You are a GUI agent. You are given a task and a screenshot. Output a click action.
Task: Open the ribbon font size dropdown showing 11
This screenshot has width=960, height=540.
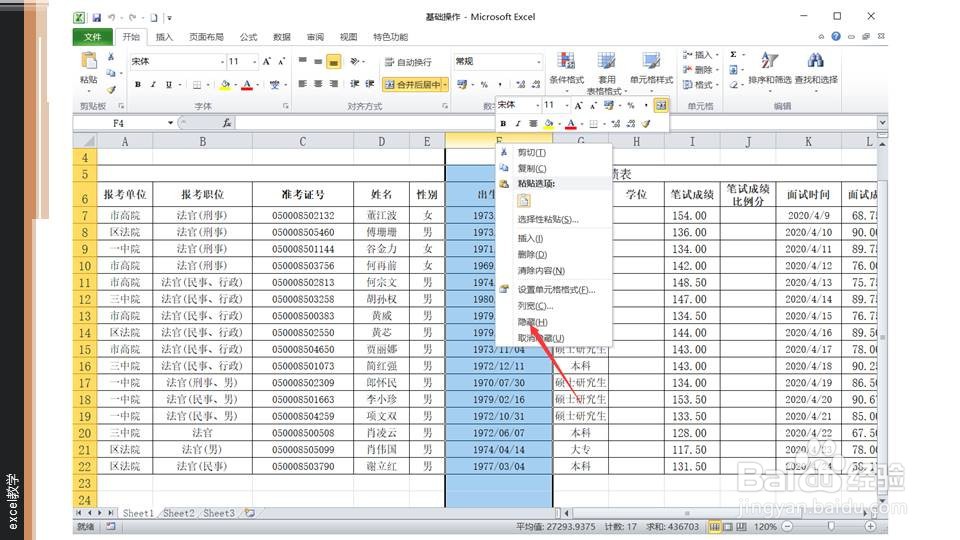254,62
